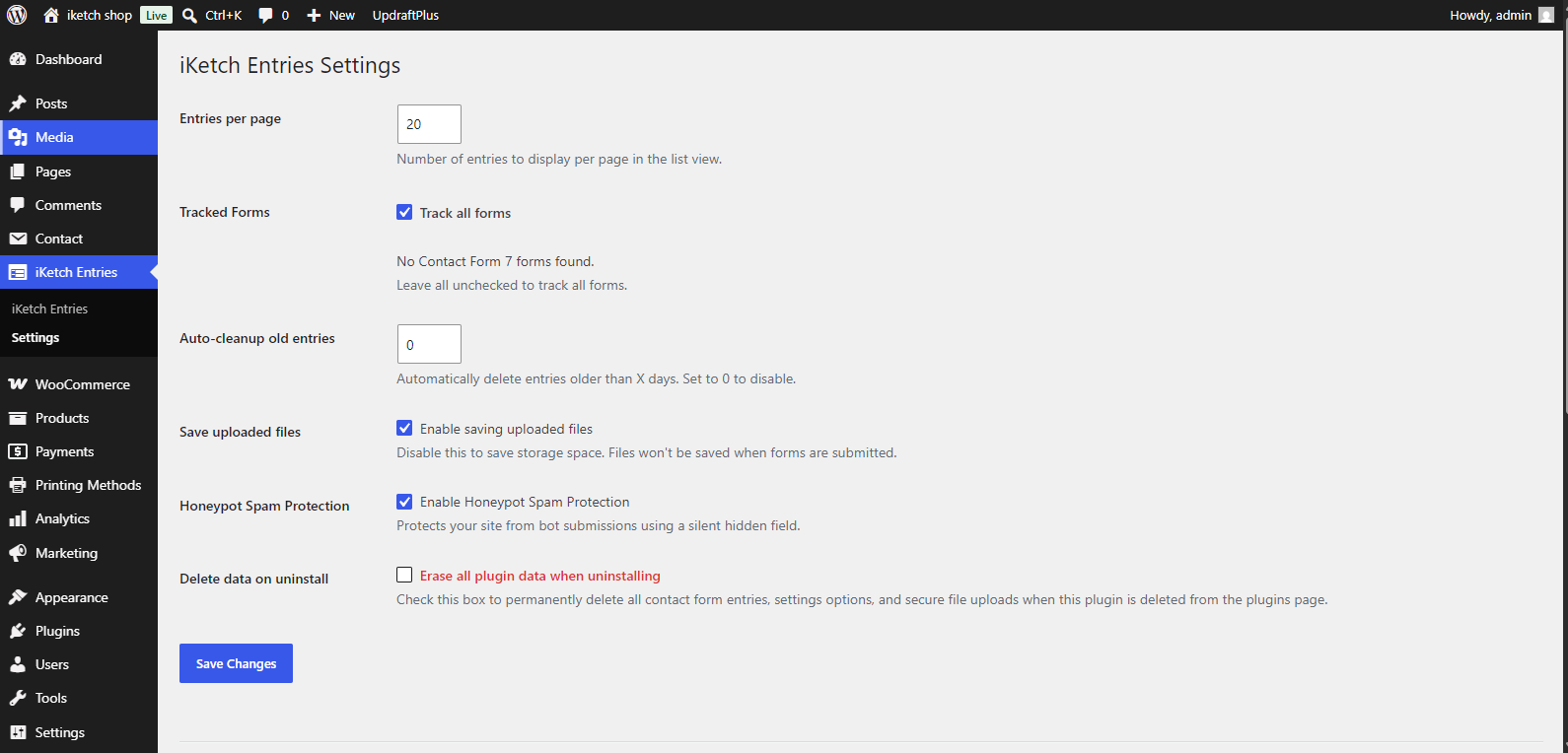Click the WooCommerce logo icon

click(18, 384)
